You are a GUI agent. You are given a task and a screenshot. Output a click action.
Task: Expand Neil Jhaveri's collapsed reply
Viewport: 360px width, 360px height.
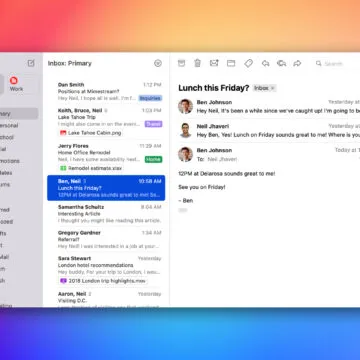269,130
